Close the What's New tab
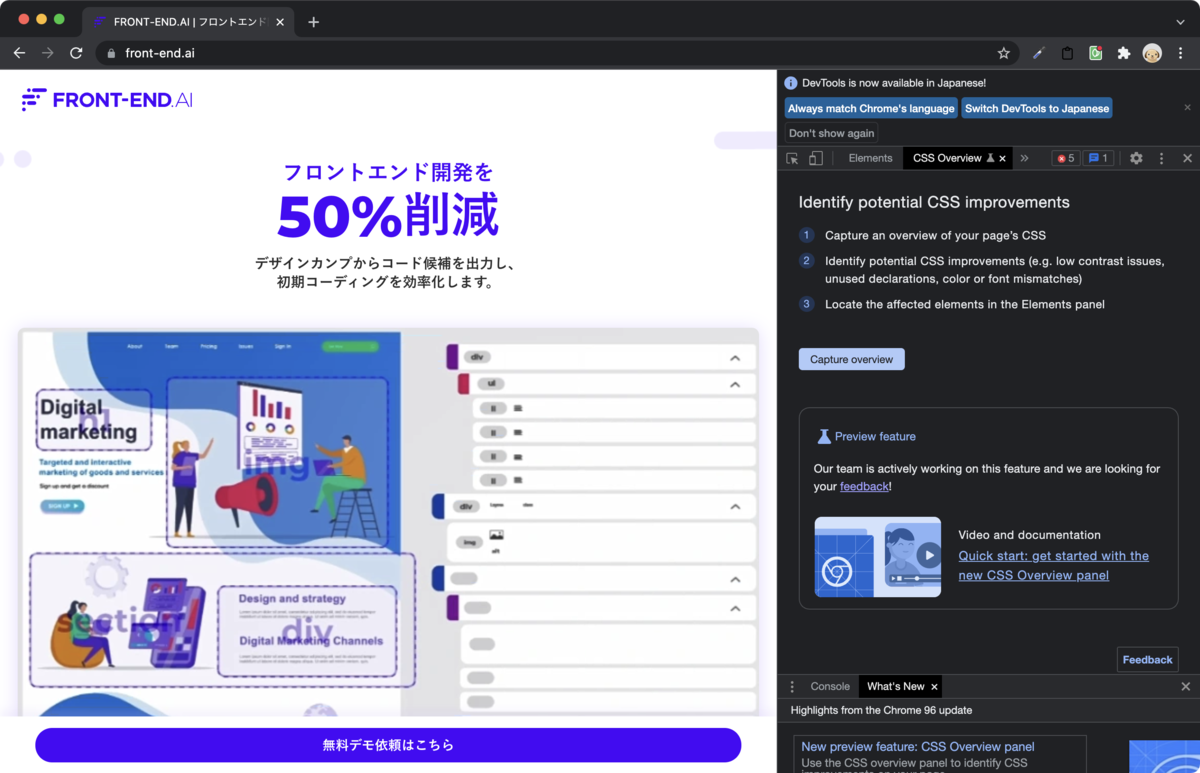 coord(934,686)
